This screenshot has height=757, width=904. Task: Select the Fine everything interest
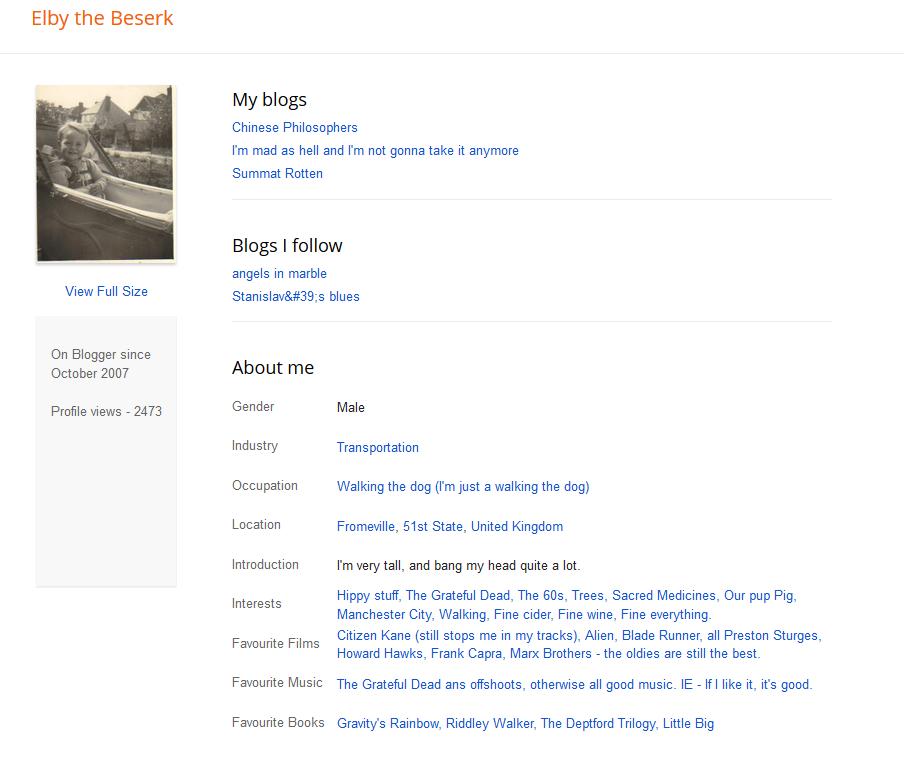(665, 615)
